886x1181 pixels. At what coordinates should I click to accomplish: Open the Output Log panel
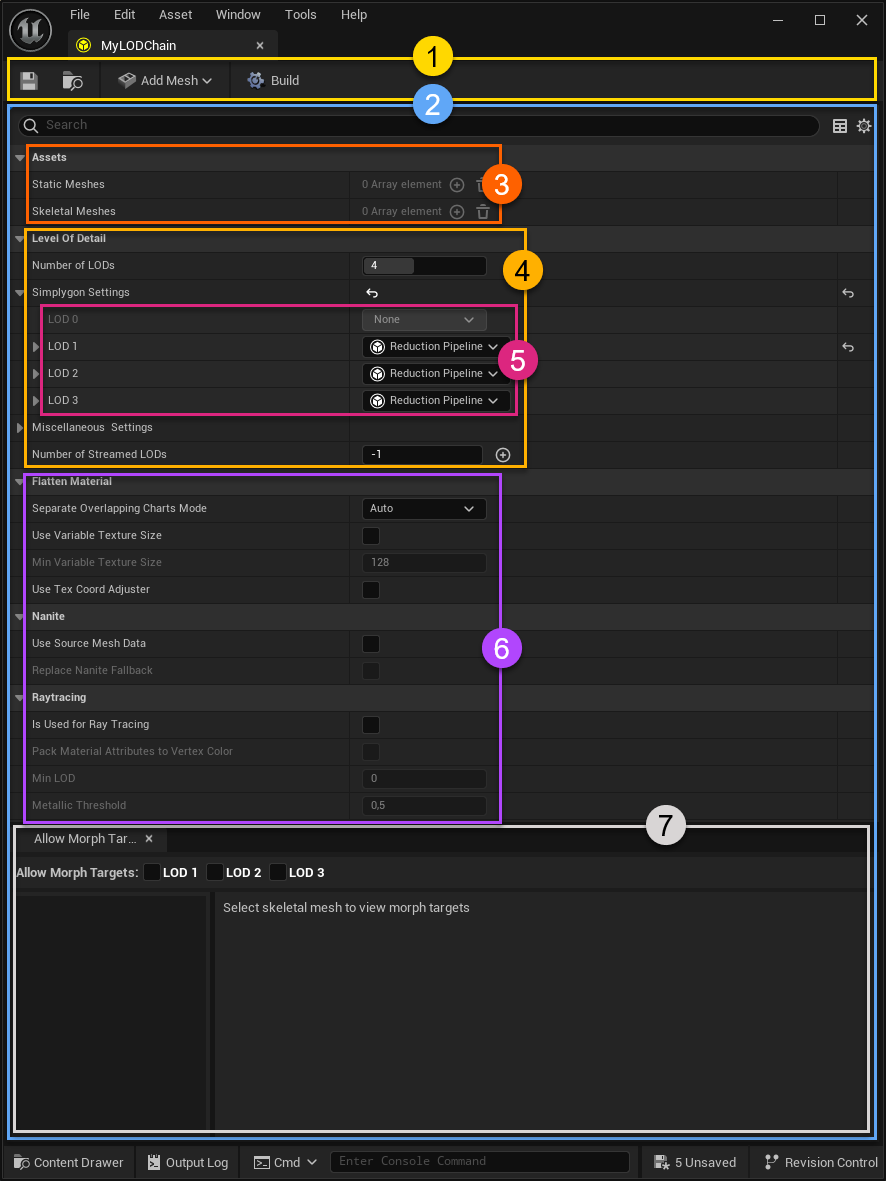point(187,1162)
